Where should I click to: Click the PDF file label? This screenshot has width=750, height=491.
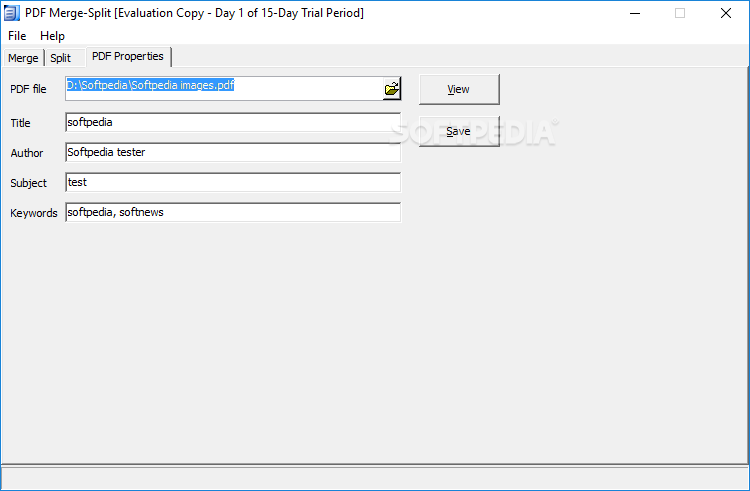pos(28,89)
